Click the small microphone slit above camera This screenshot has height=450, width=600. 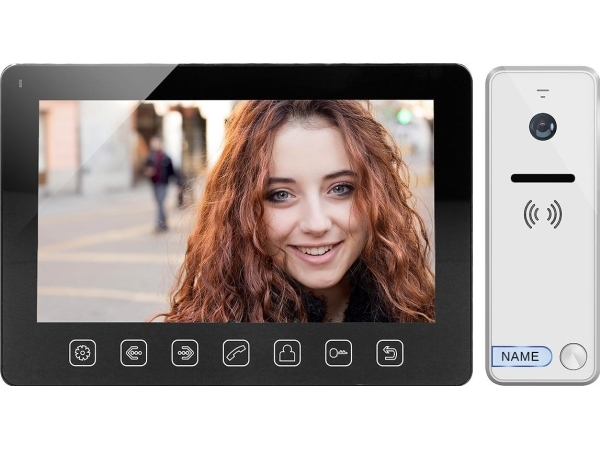(x=542, y=94)
